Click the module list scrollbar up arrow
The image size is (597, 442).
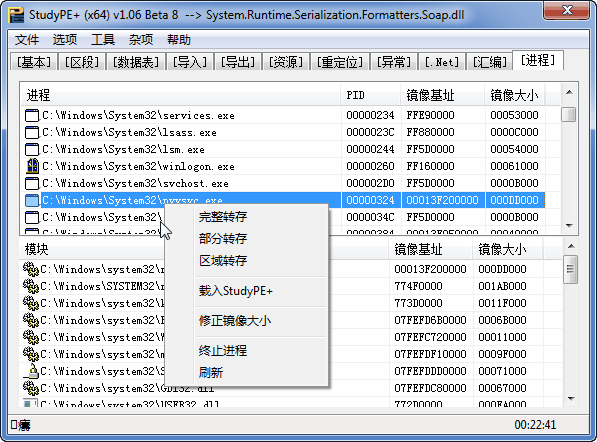click(571, 246)
